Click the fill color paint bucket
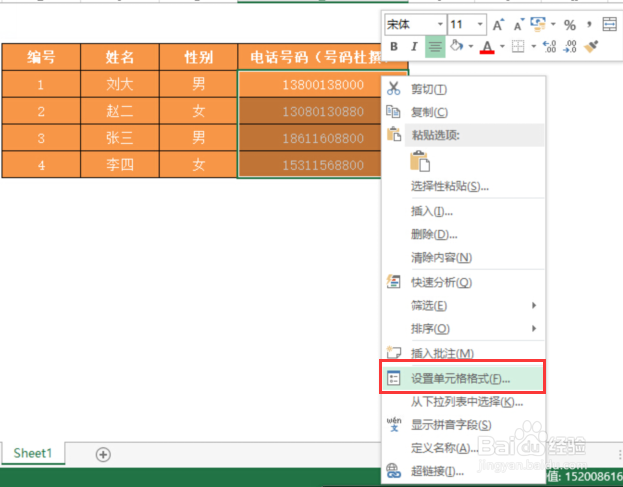This screenshot has height=487, width=623. point(456,46)
